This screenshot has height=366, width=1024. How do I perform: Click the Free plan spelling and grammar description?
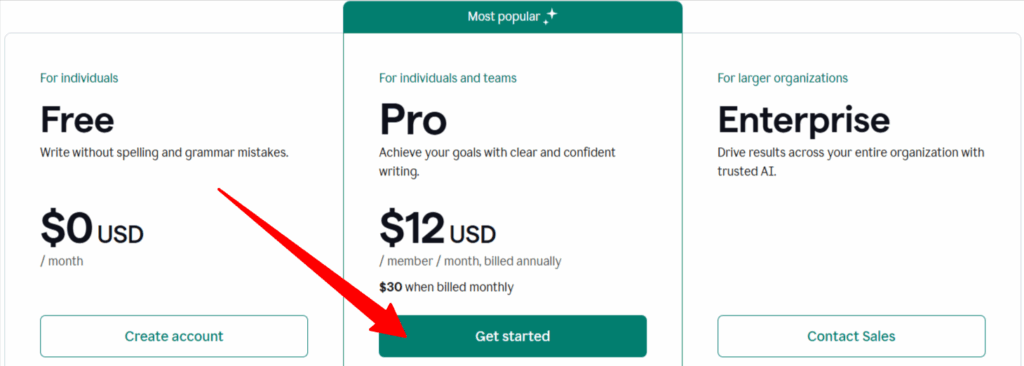point(165,153)
